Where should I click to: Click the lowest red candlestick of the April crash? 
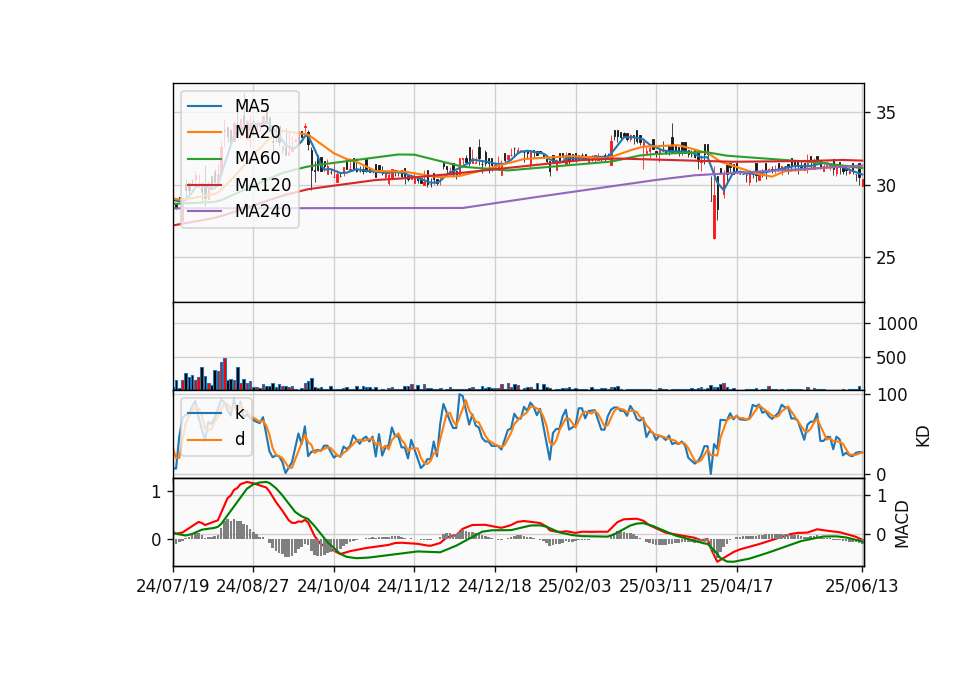(714, 217)
